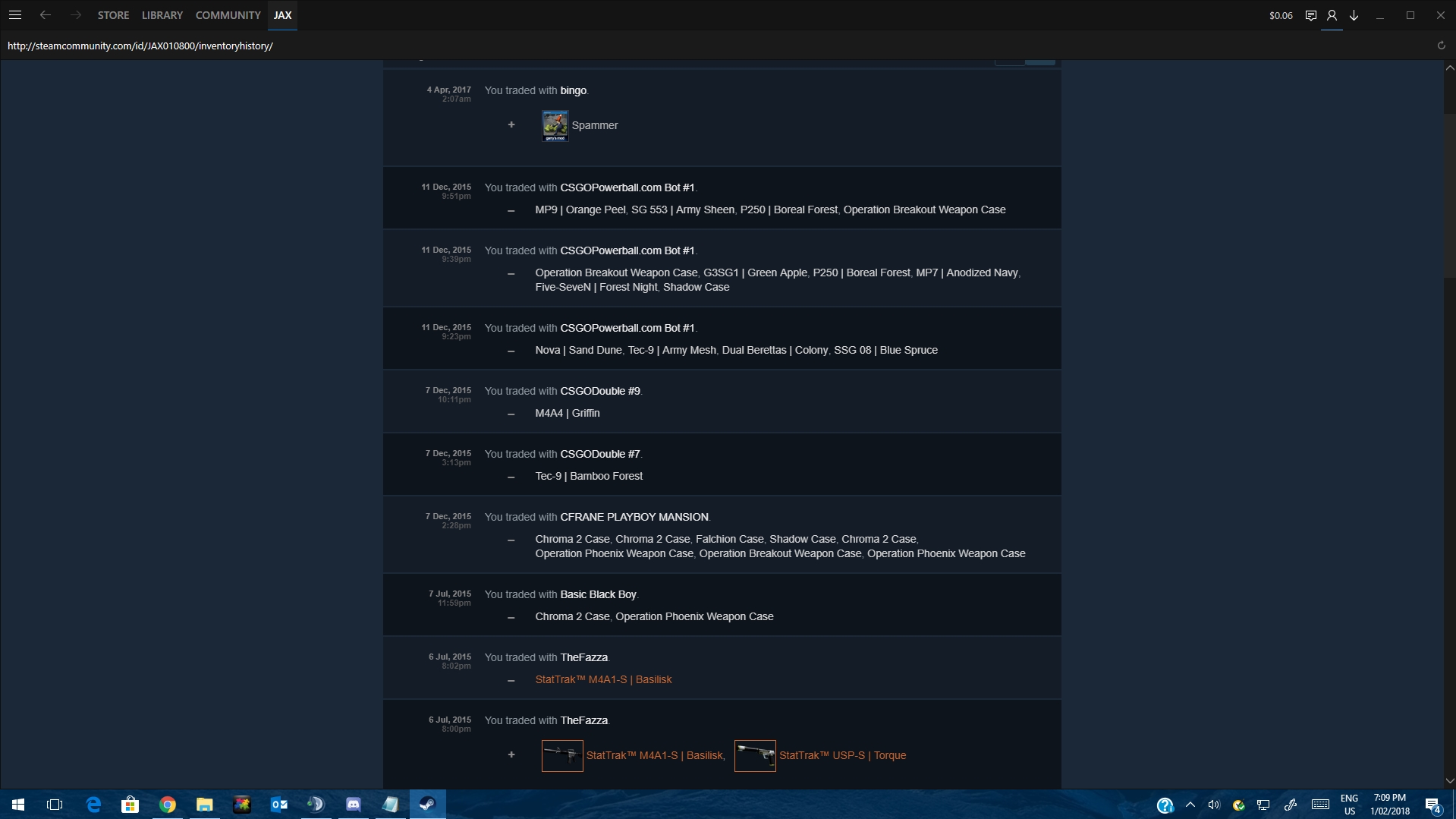Open the Steam downloads arrow icon
Viewport: 1456px width, 819px height.
click(x=1354, y=15)
